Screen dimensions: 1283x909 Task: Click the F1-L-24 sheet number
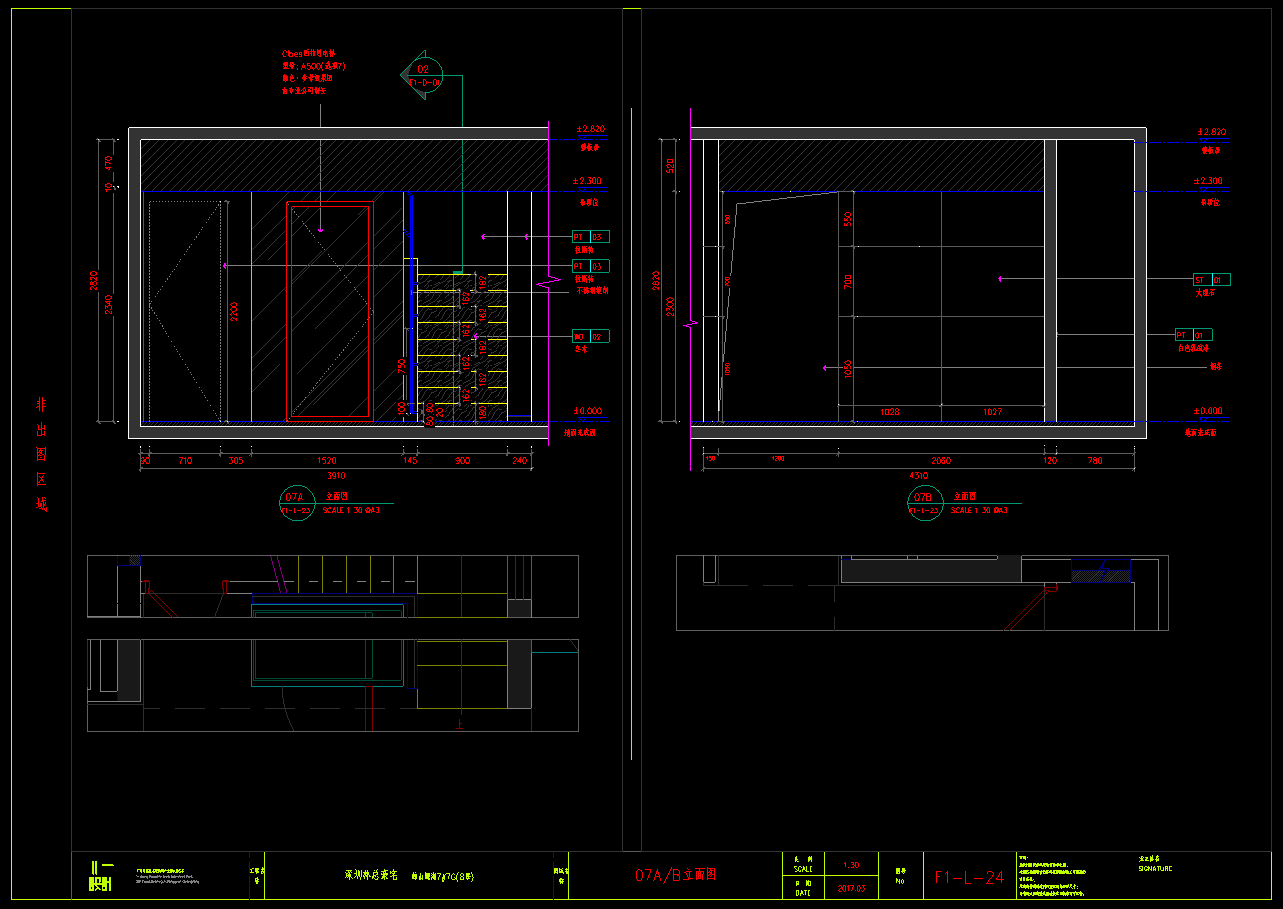[x=969, y=877]
